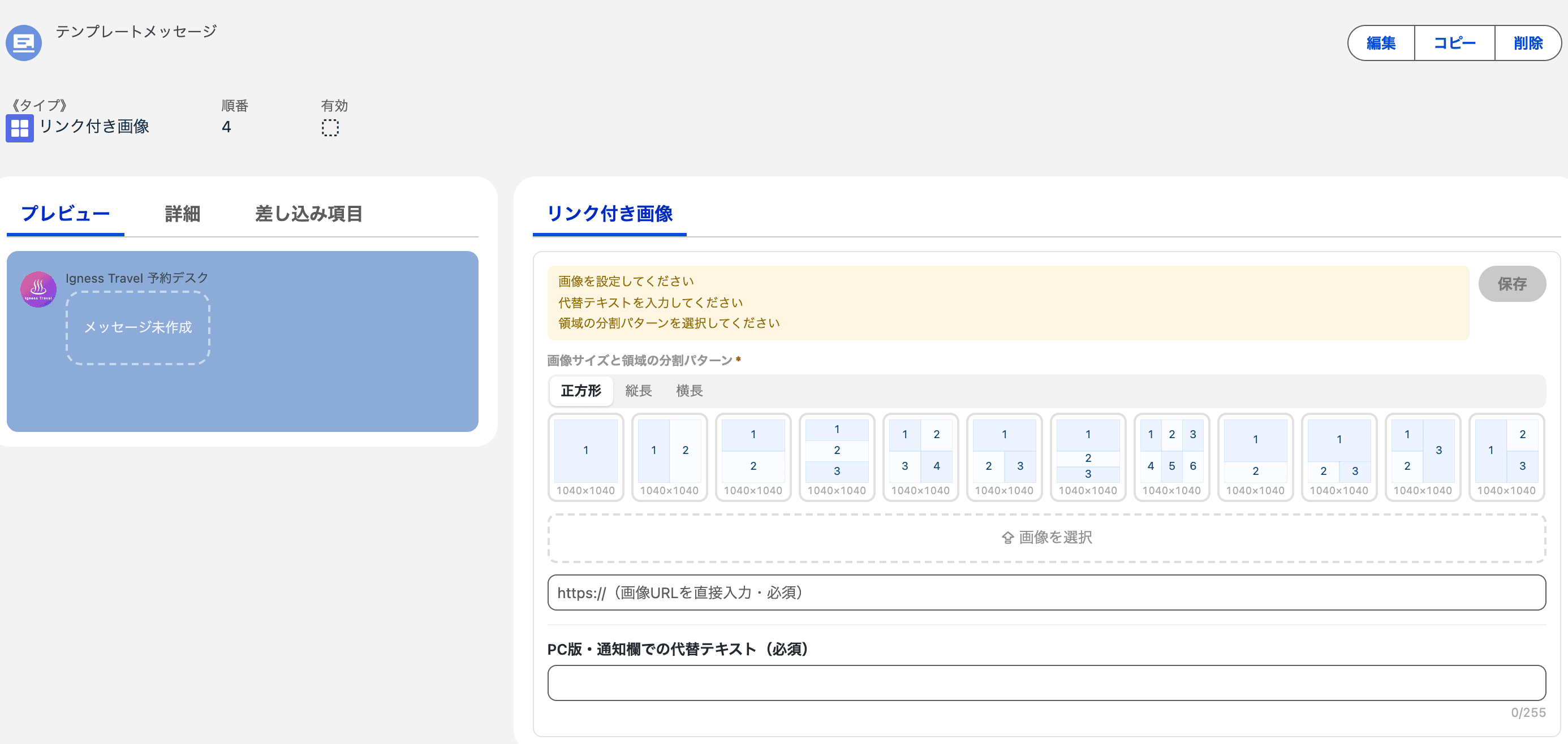Screen dimensions: 1568x744
Task: Click the 0/255 character counter
Action: (1528, 712)
